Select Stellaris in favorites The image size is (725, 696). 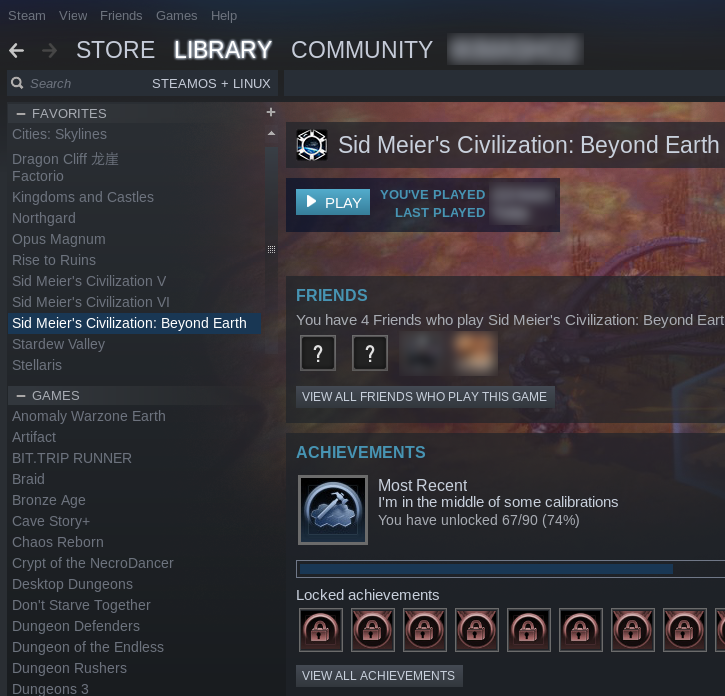pos(37,365)
